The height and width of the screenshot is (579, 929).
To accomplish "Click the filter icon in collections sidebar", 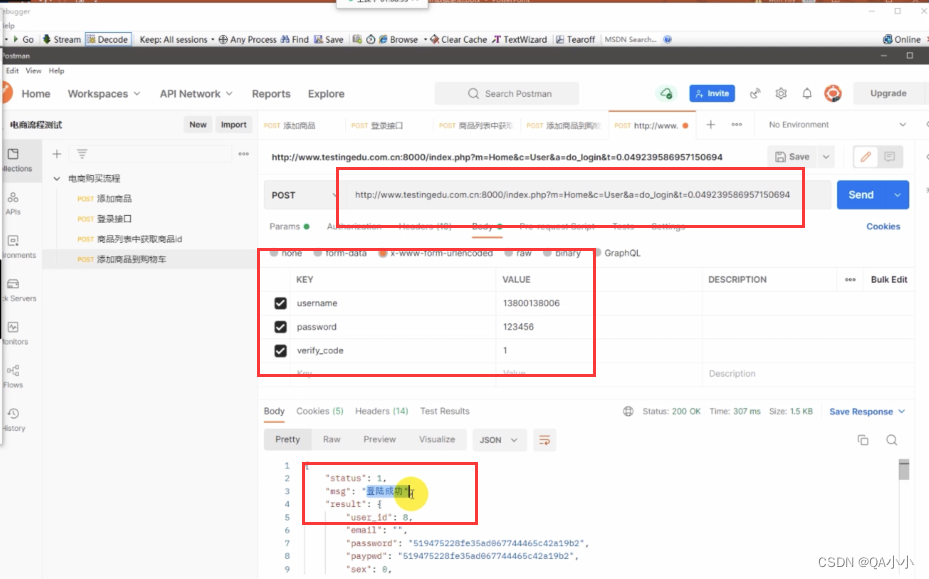I will (x=82, y=154).
